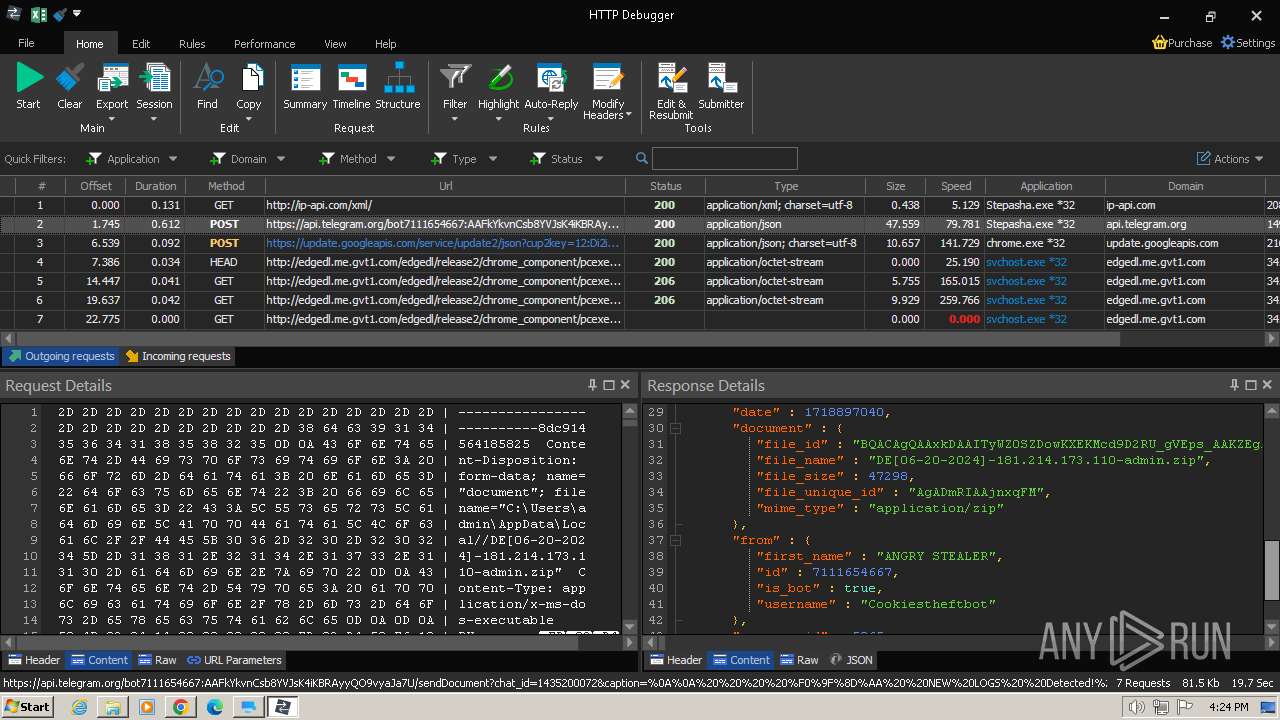Open the Actions dropdown

point(1230,159)
